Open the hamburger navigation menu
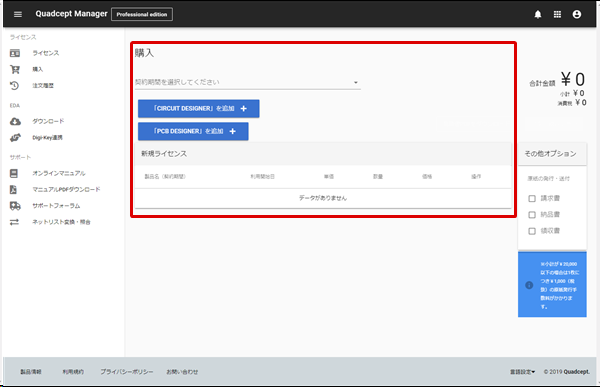600x387 pixels. tap(18, 15)
